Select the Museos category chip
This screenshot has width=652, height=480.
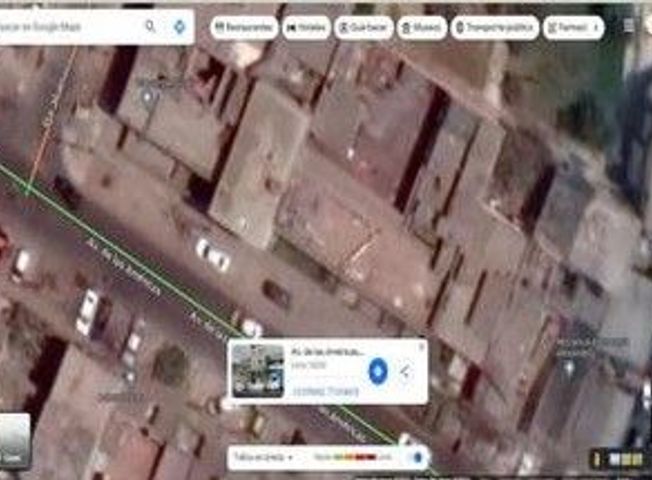422,27
